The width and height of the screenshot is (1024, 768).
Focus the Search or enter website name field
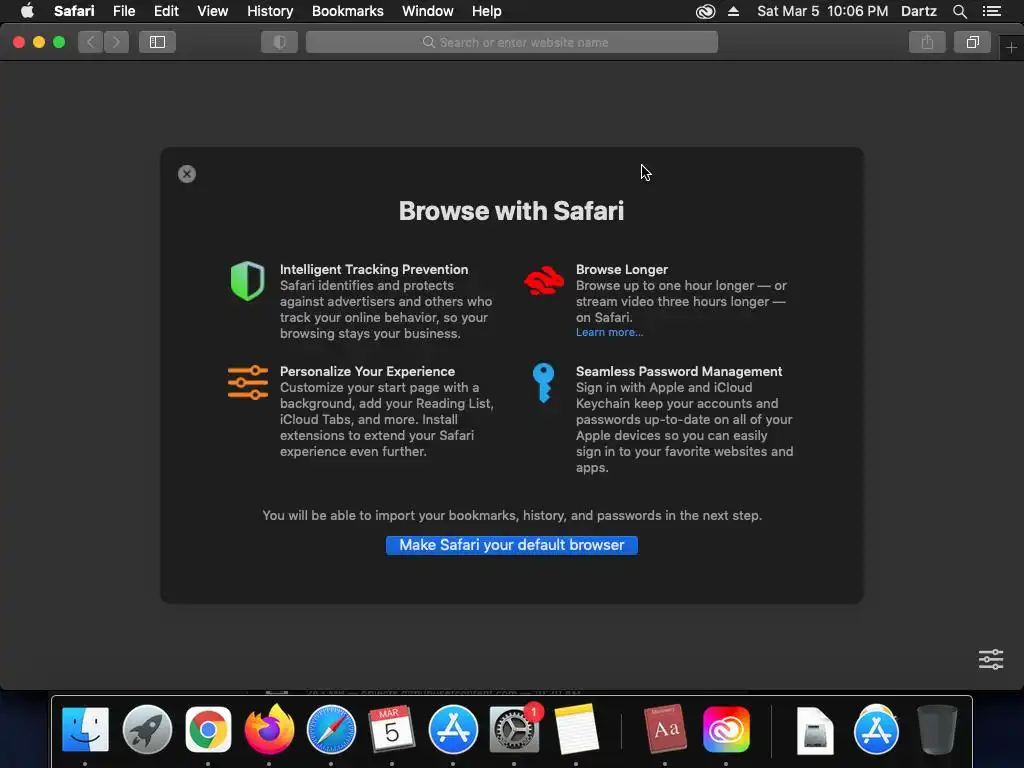coord(512,42)
